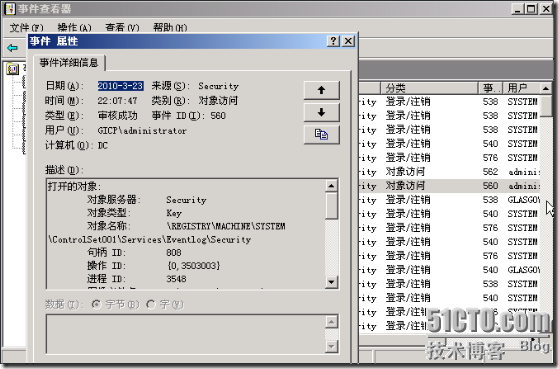Show the previous event with up arrow

pyautogui.click(x=321, y=90)
